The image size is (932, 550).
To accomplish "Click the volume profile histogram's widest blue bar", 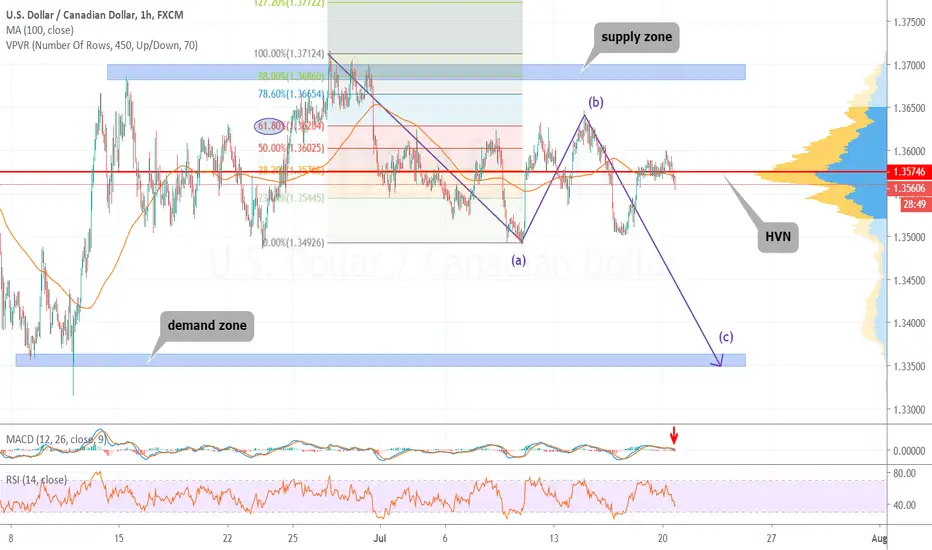I will 851,175.
